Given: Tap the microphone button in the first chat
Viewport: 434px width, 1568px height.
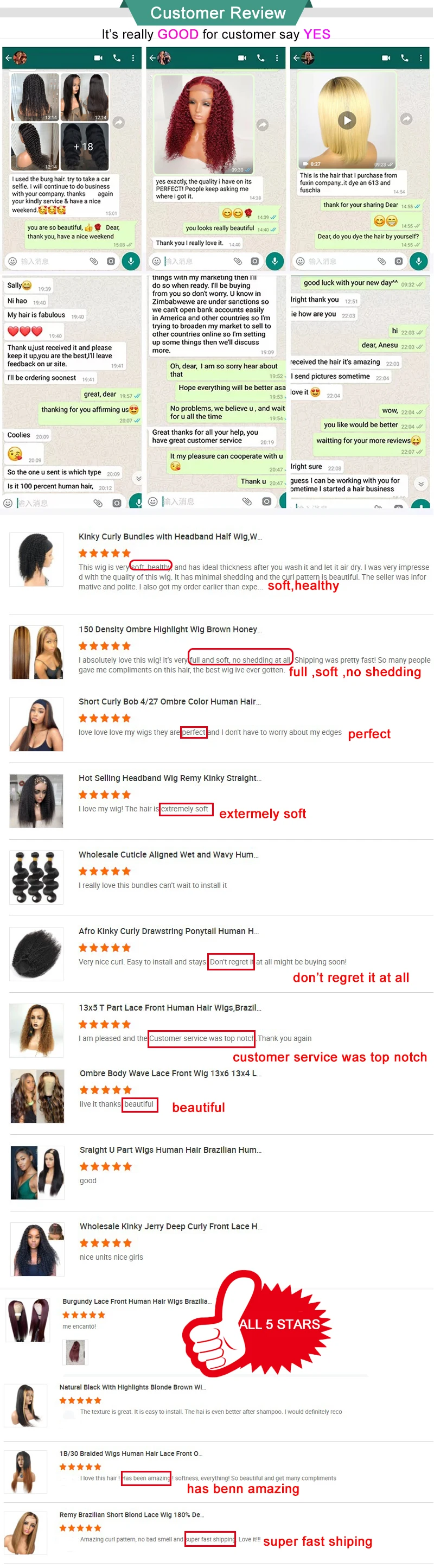Looking at the screenshot, I should 130,261.
